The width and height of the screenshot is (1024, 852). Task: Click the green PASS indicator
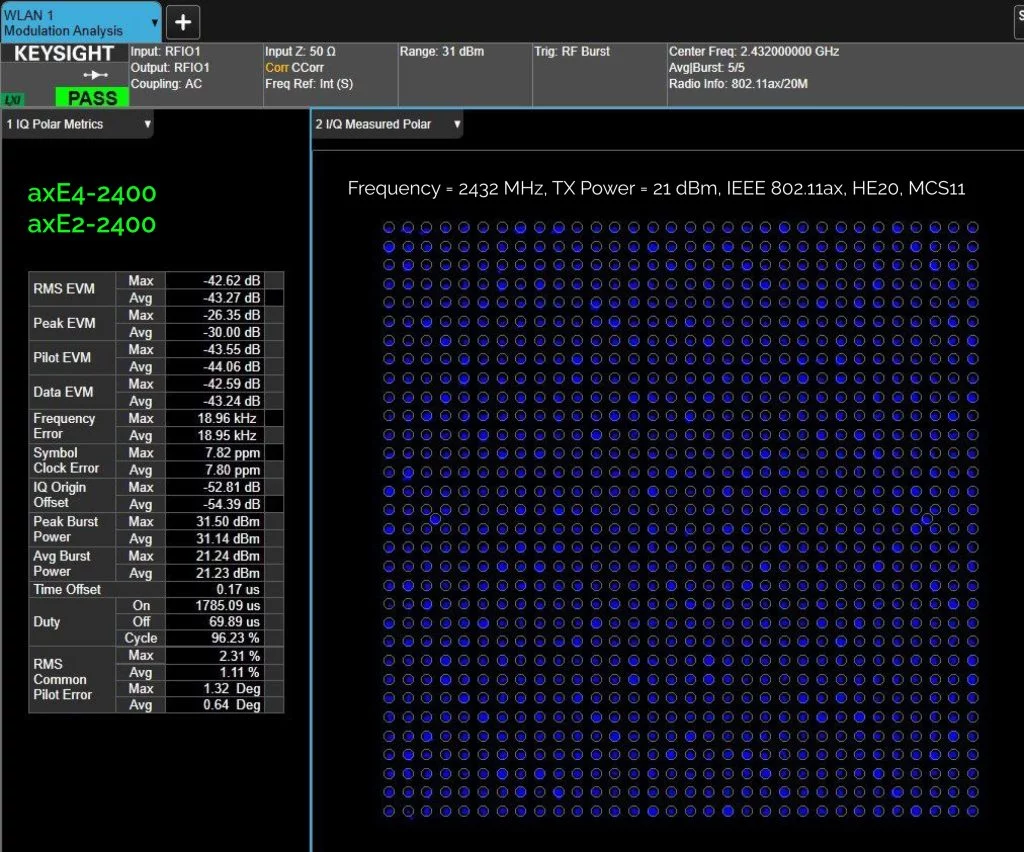(92, 98)
